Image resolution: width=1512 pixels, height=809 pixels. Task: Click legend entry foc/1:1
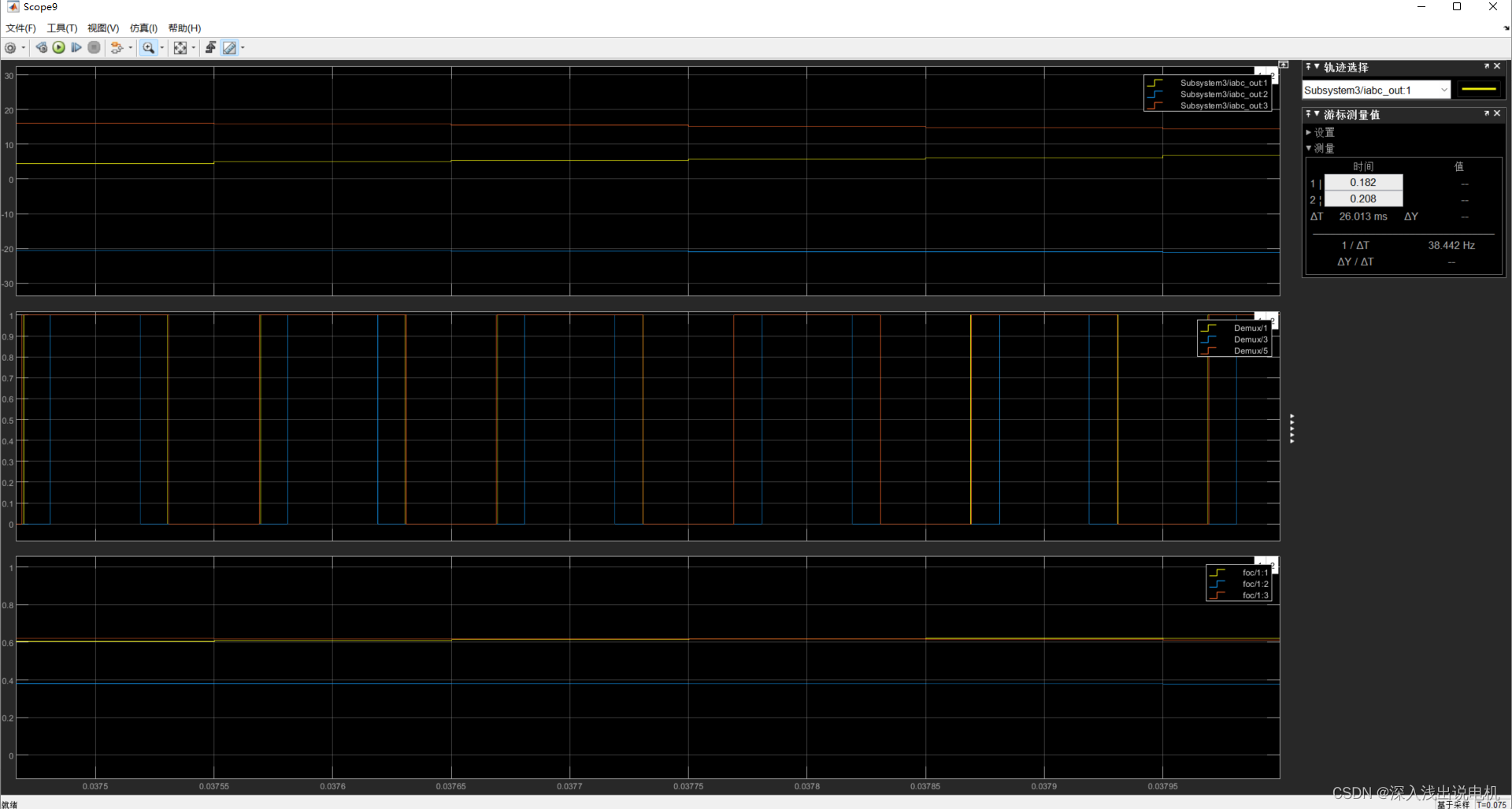coord(1255,573)
